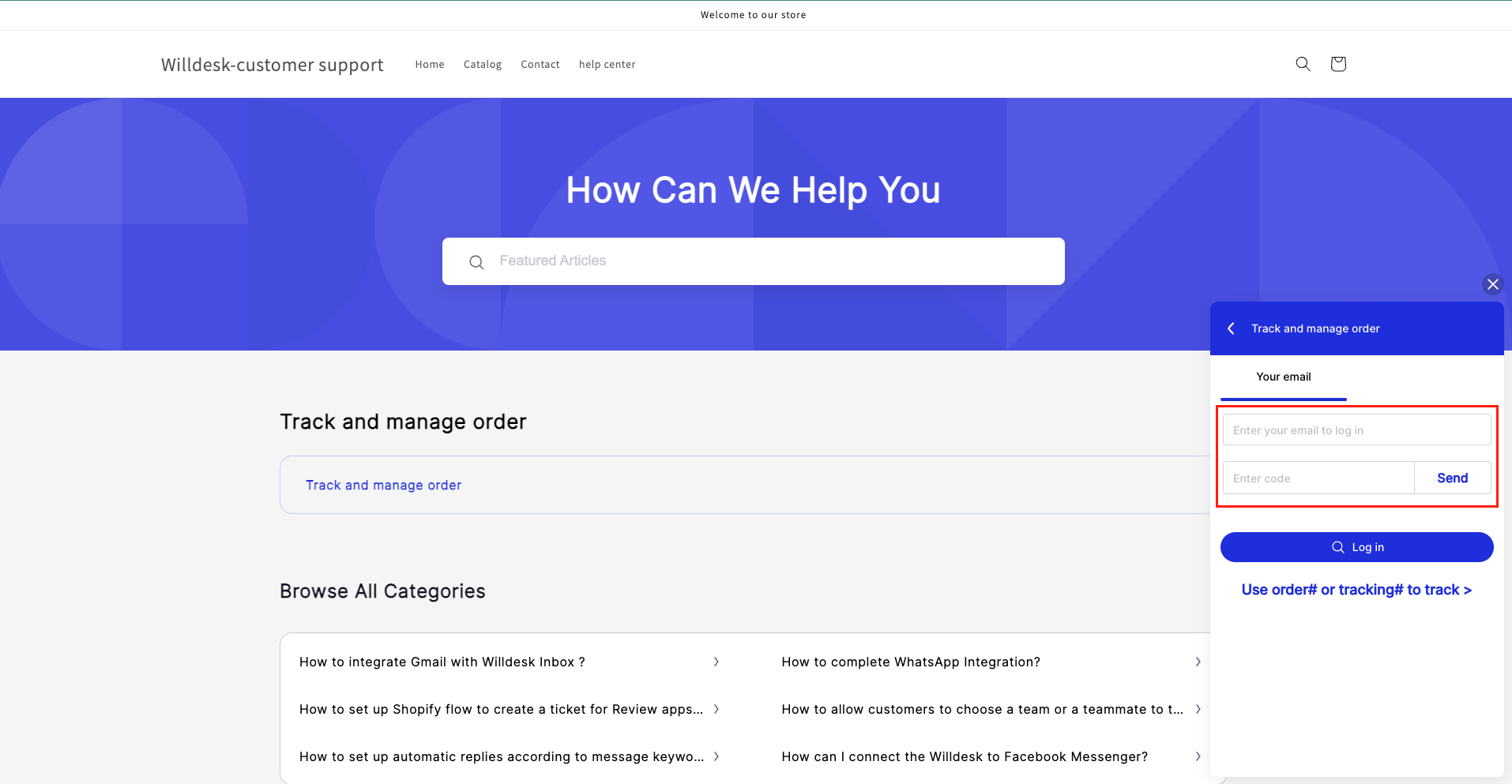Open the shopping cart icon
Screen dimensions: 1512x784
click(1337, 64)
